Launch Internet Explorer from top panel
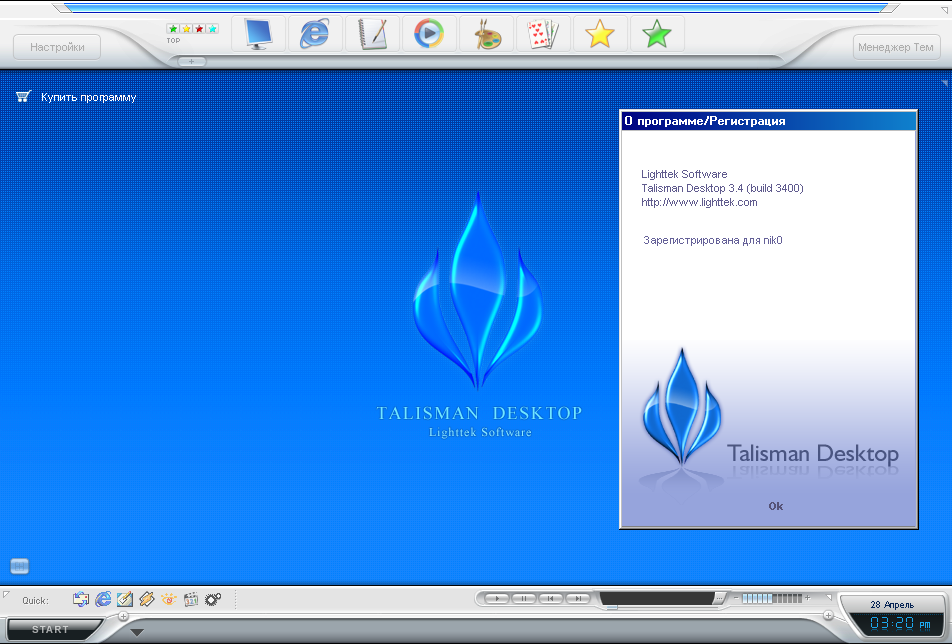Viewport: 952px width, 644px height. (x=316, y=34)
